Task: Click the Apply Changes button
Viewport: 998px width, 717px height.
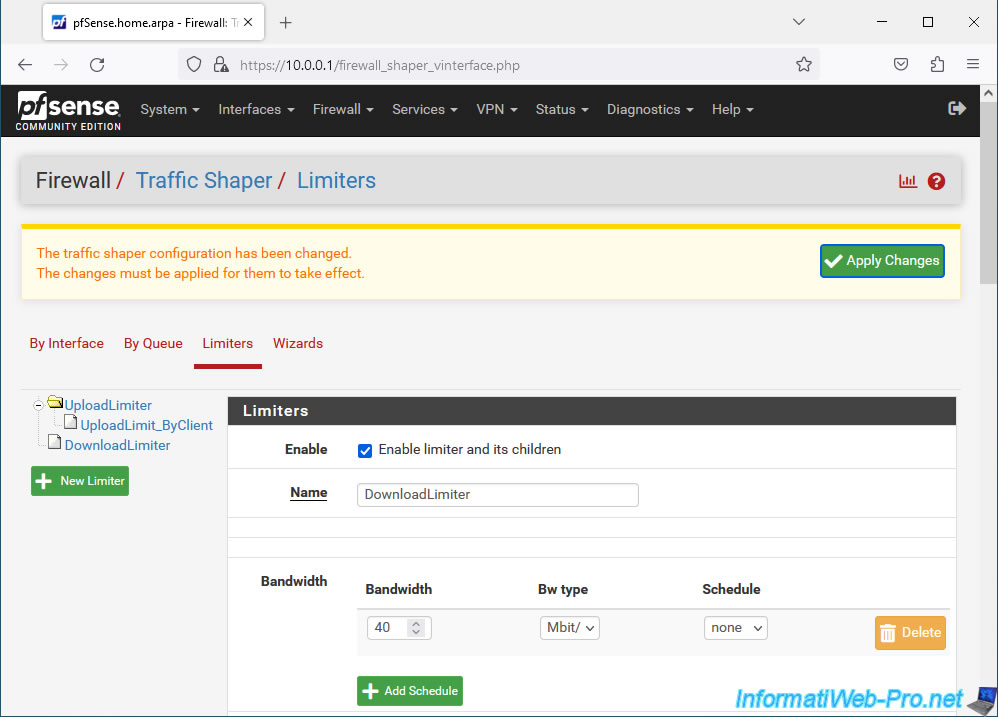Action: [x=882, y=261]
